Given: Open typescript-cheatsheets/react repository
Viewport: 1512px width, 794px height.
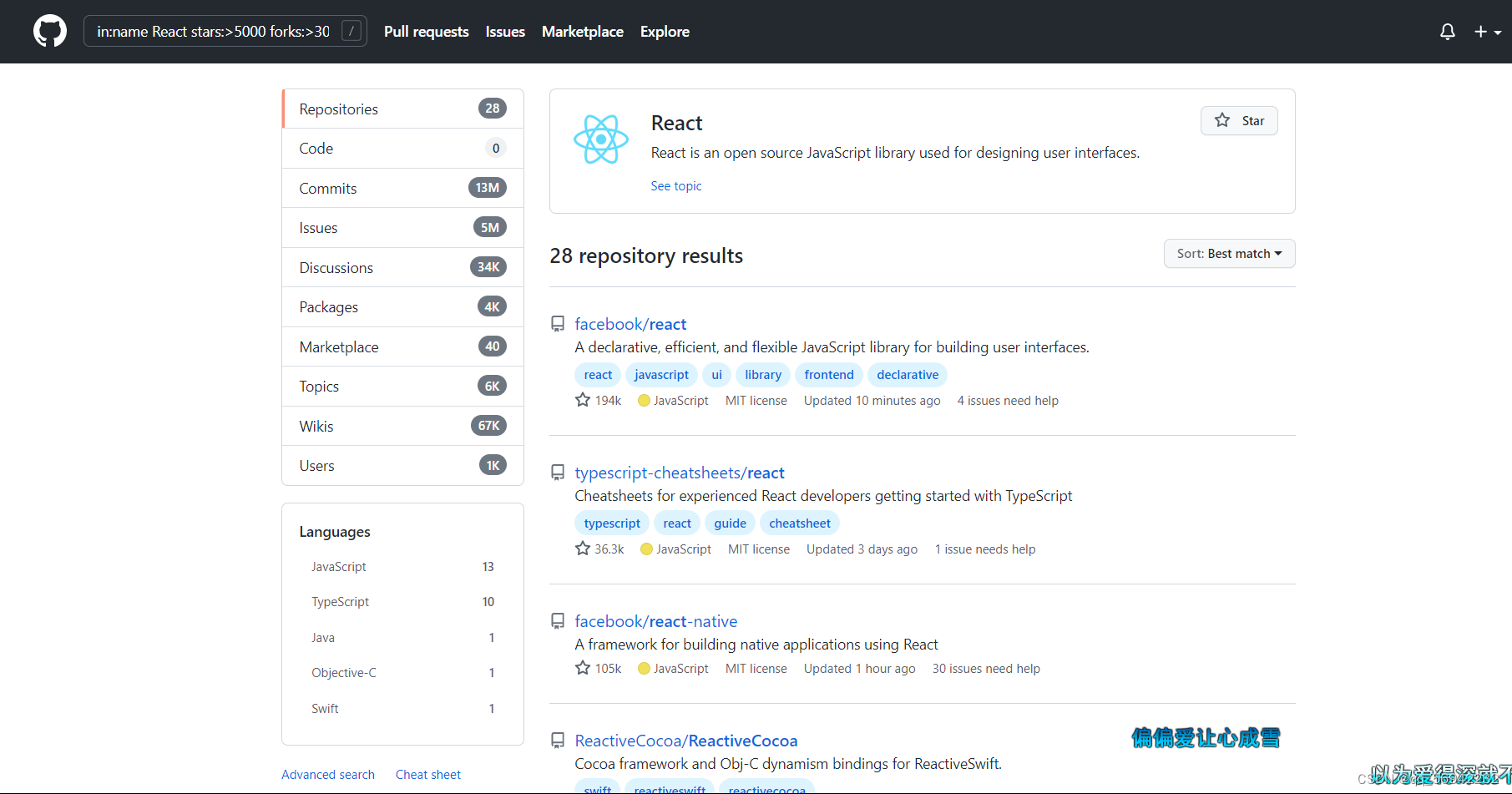Looking at the screenshot, I should click(x=680, y=473).
